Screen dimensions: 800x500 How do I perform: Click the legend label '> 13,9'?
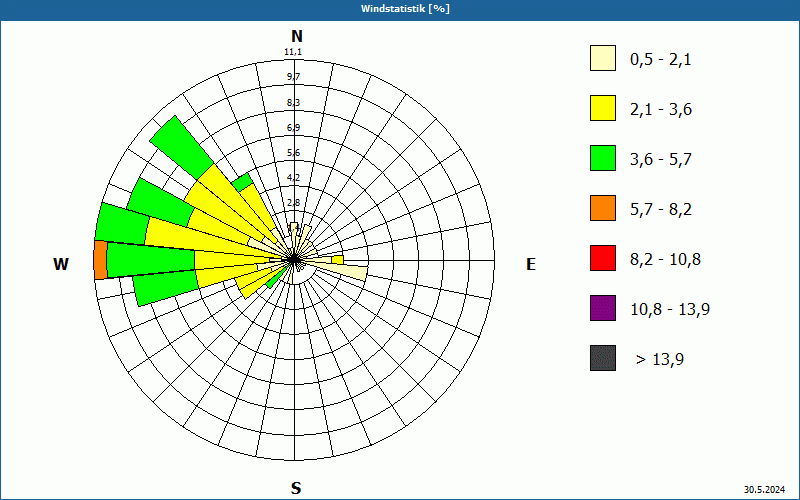coord(660,360)
